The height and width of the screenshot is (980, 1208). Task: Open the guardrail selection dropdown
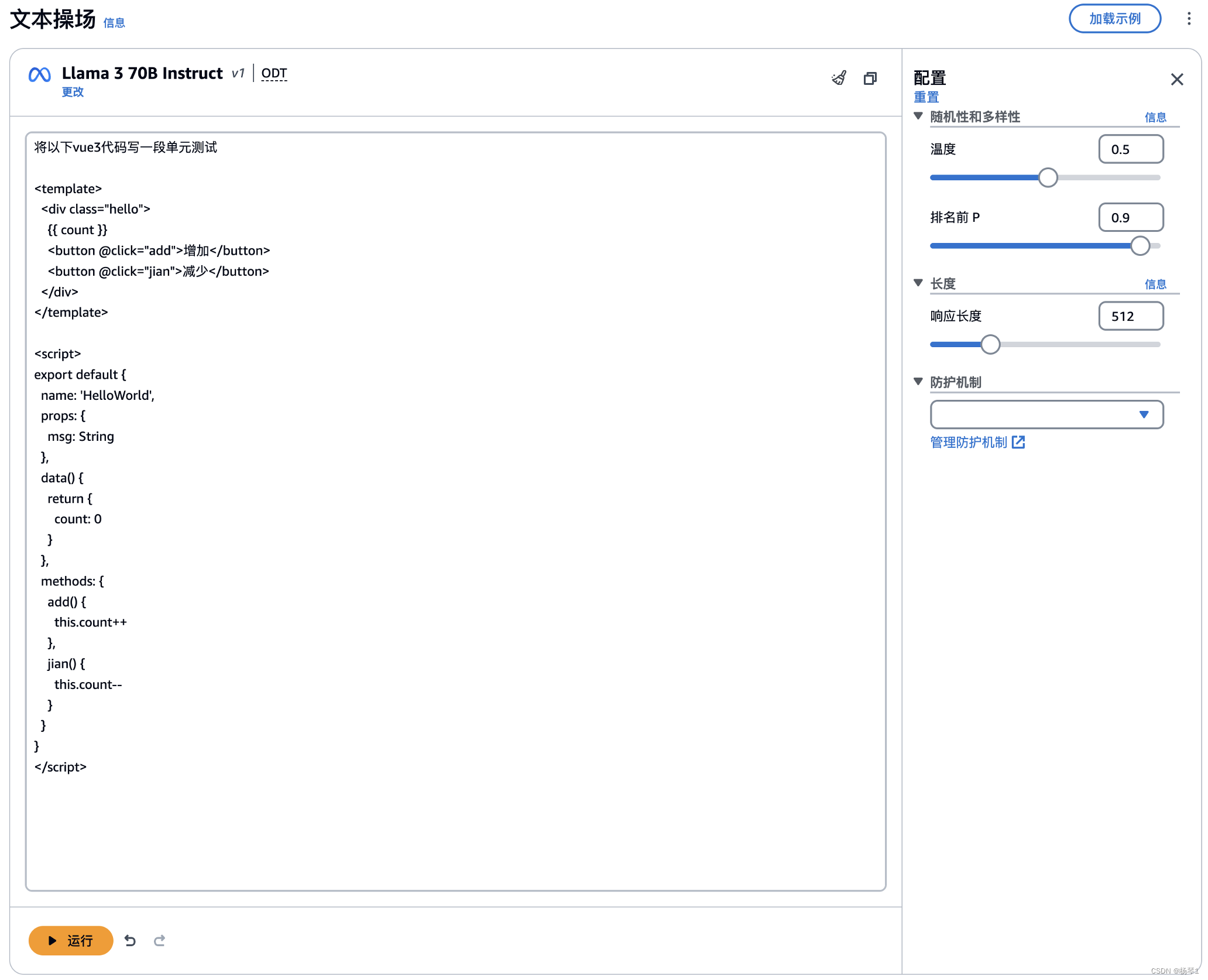click(x=1046, y=415)
